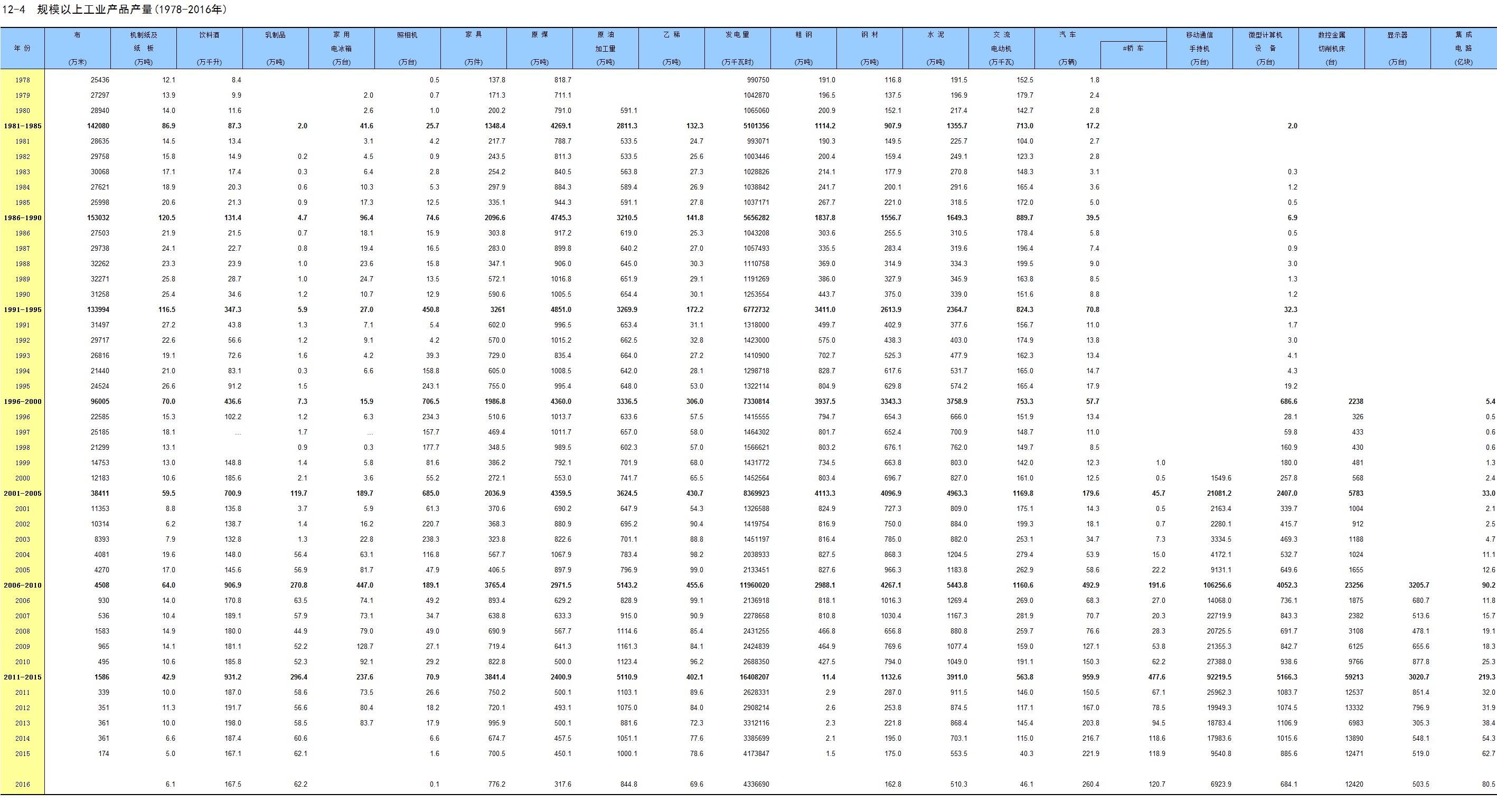The height and width of the screenshot is (812, 1497).
Task: Select the '数控金属切削机床' column header
Action: (x=1331, y=48)
